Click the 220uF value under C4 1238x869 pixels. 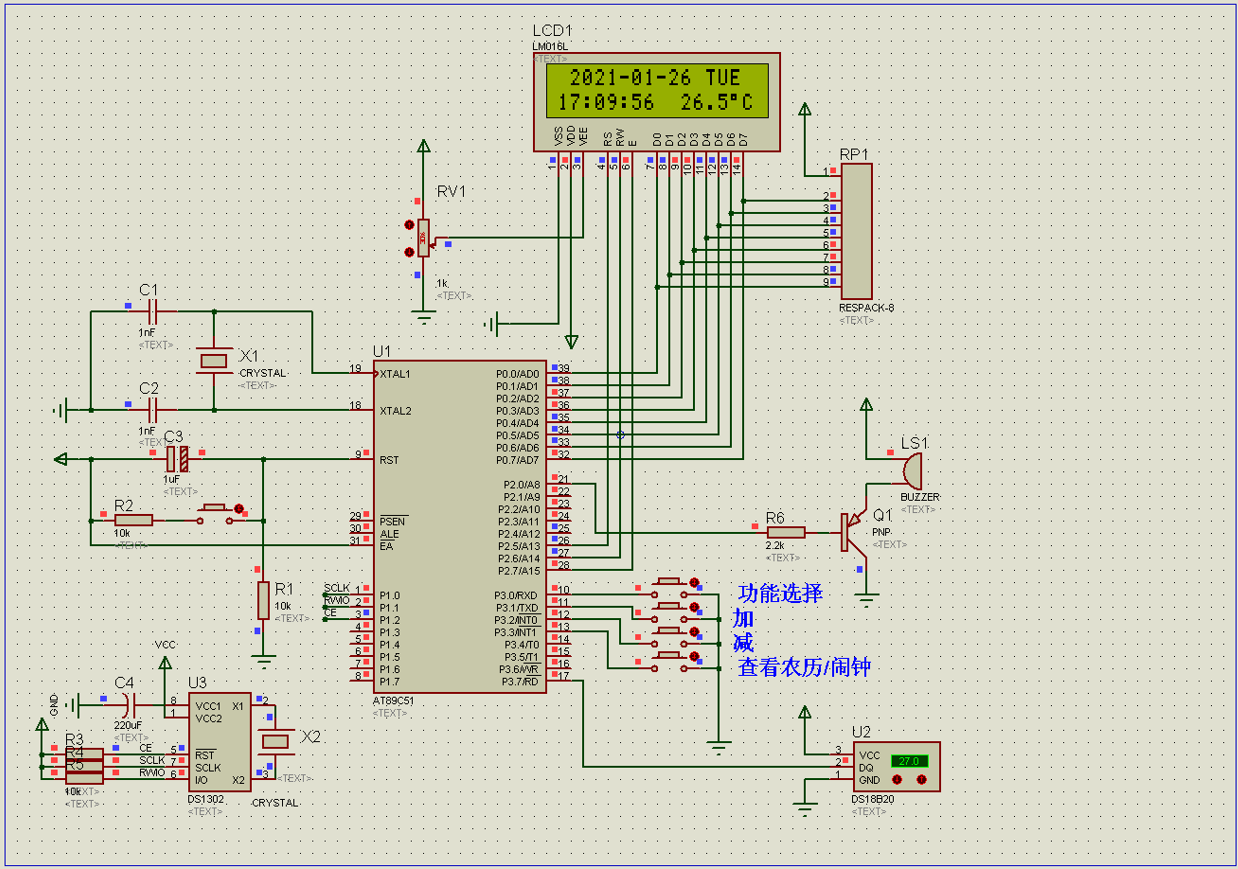click(128, 725)
